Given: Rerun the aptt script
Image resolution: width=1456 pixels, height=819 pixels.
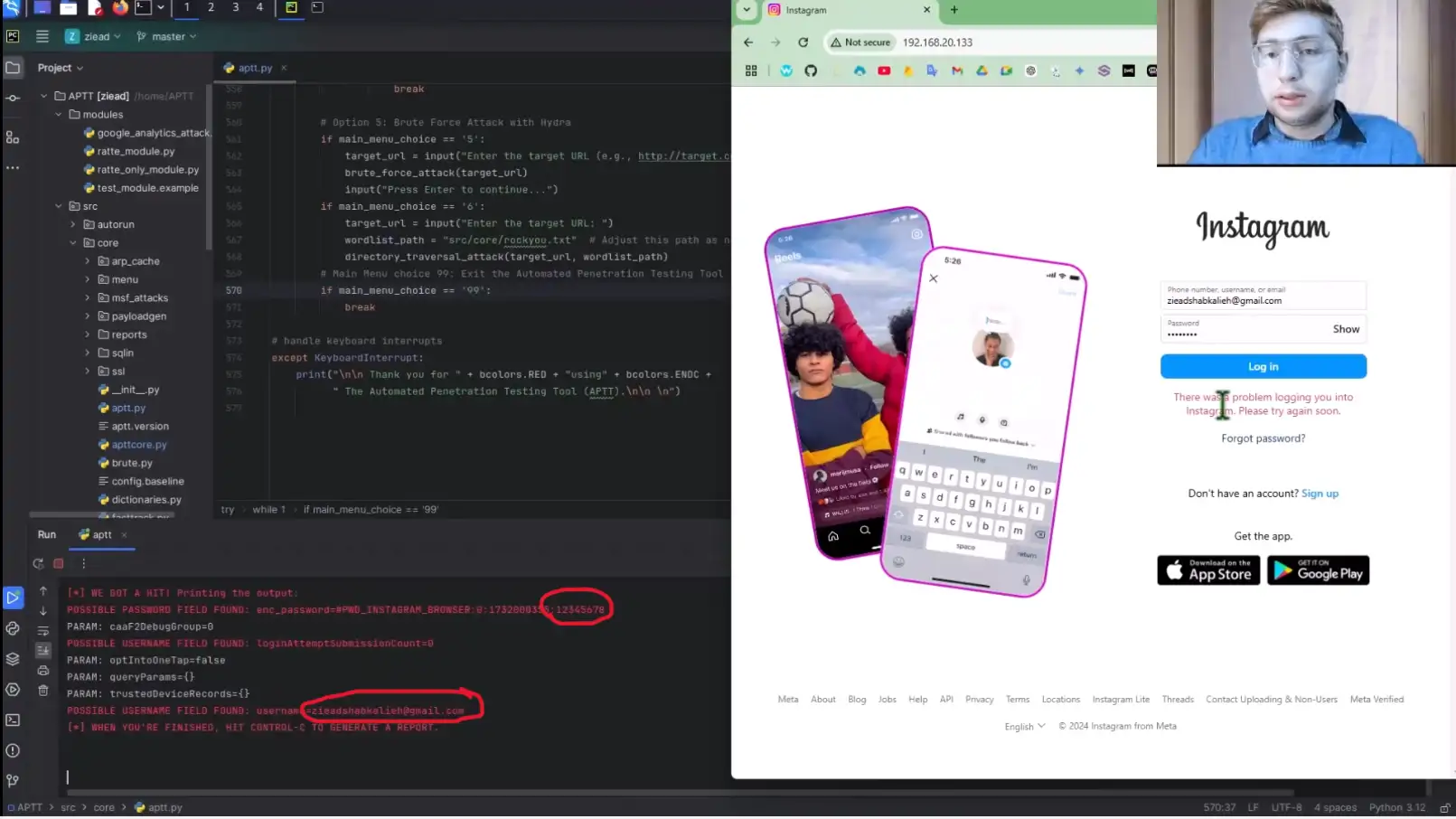Looking at the screenshot, I should pos(38,564).
